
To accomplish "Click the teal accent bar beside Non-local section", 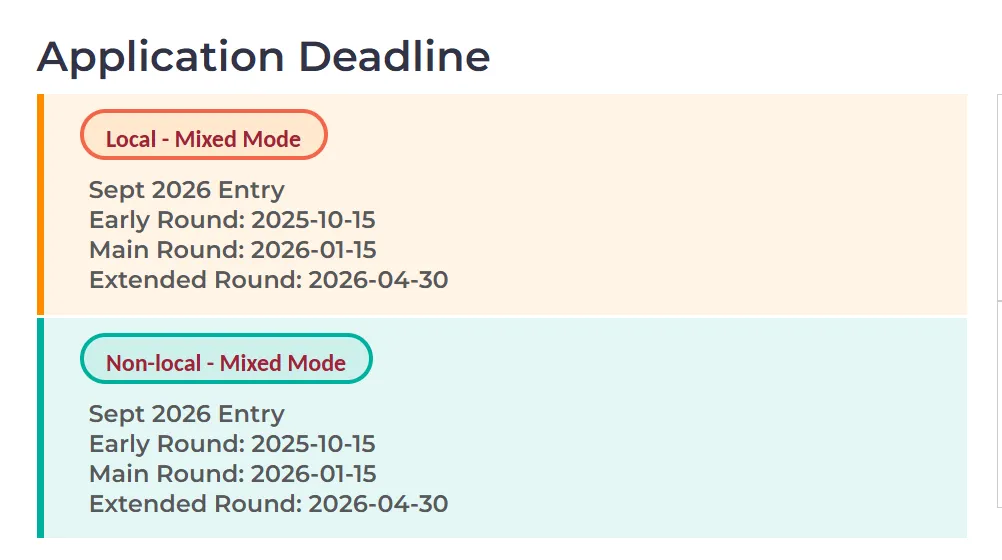I will pos(40,428).
